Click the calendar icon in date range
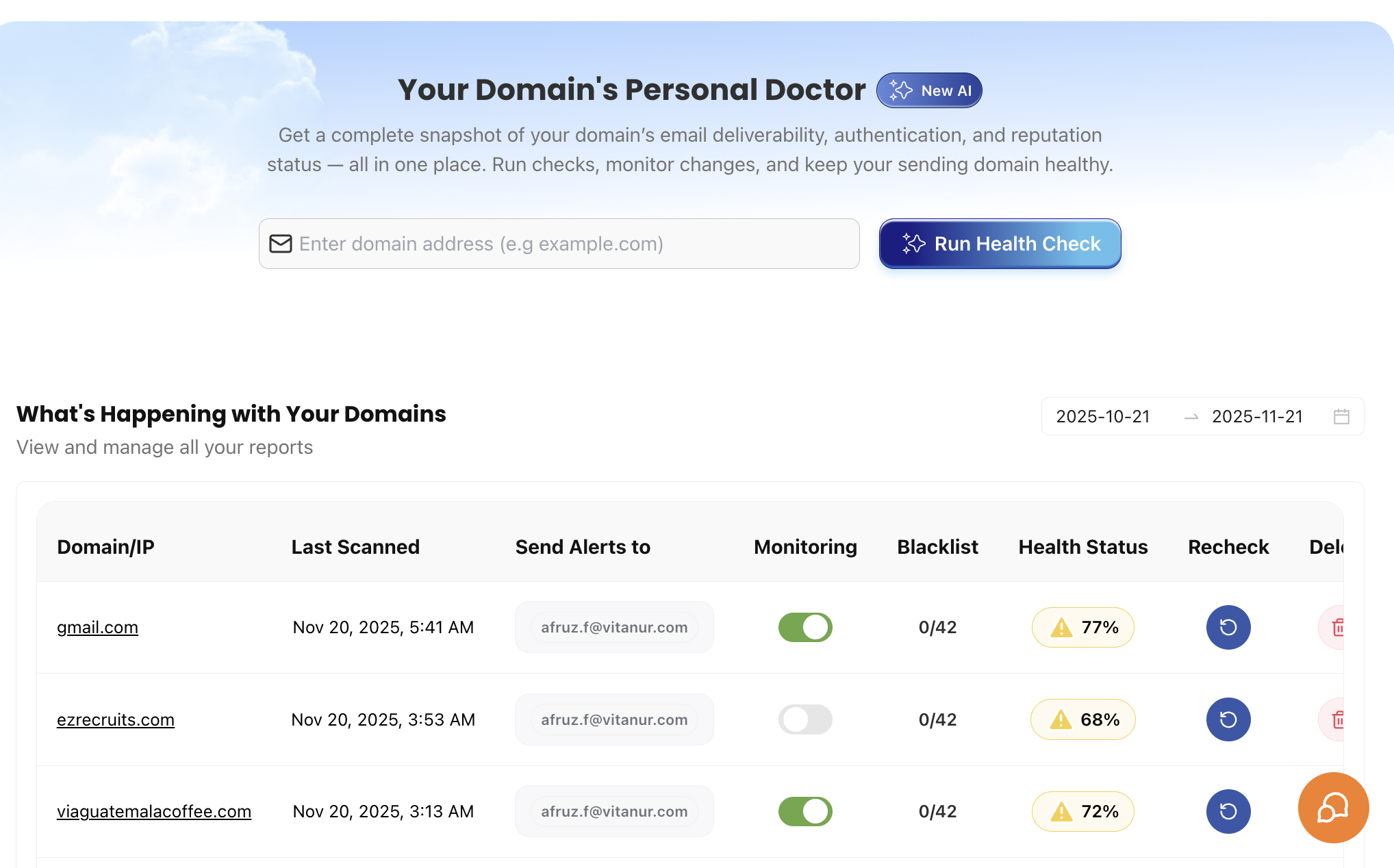This screenshot has height=868, width=1394. tap(1341, 416)
